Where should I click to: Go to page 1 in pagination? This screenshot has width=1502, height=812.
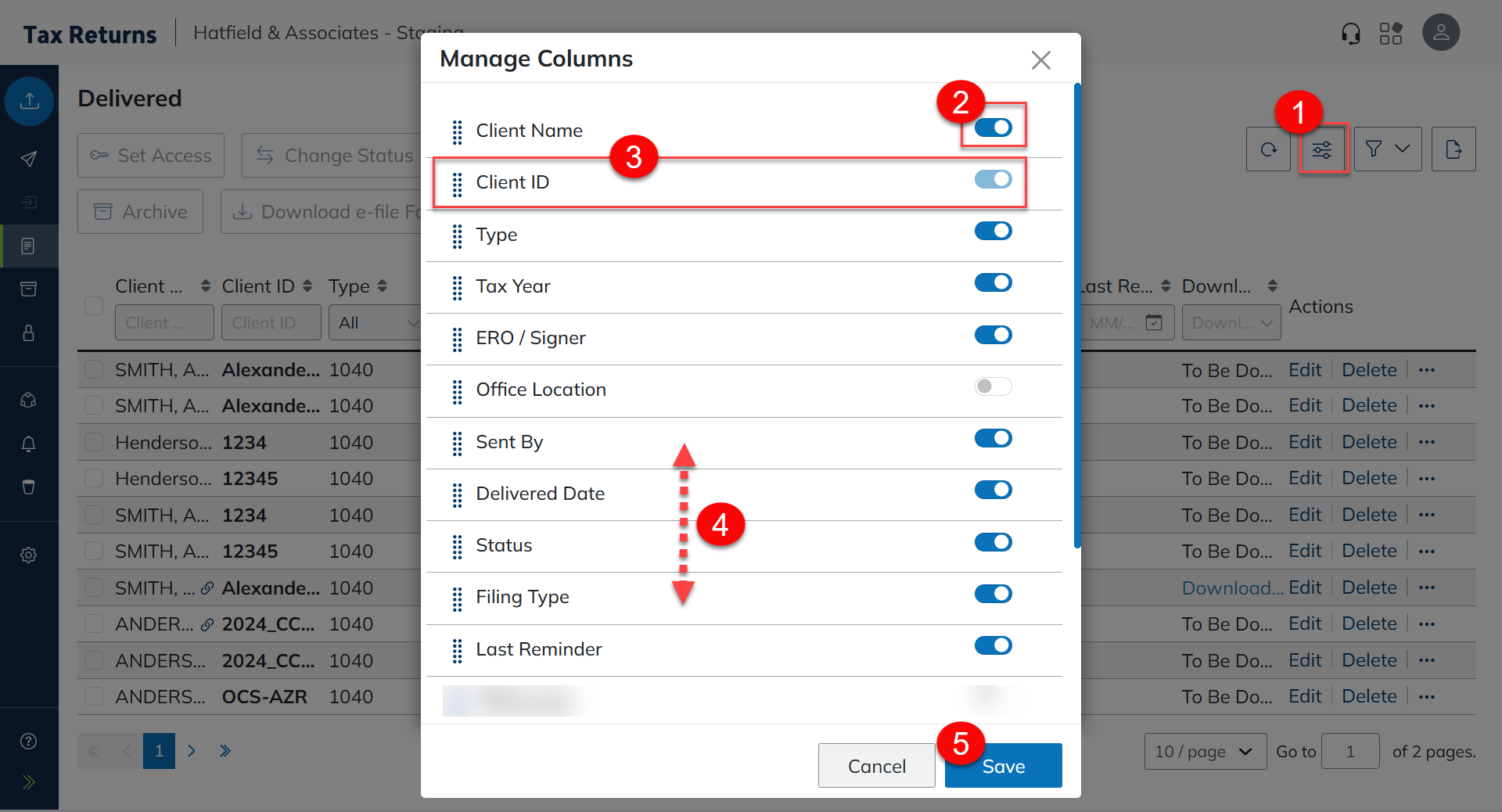click(x=159, y=751)
